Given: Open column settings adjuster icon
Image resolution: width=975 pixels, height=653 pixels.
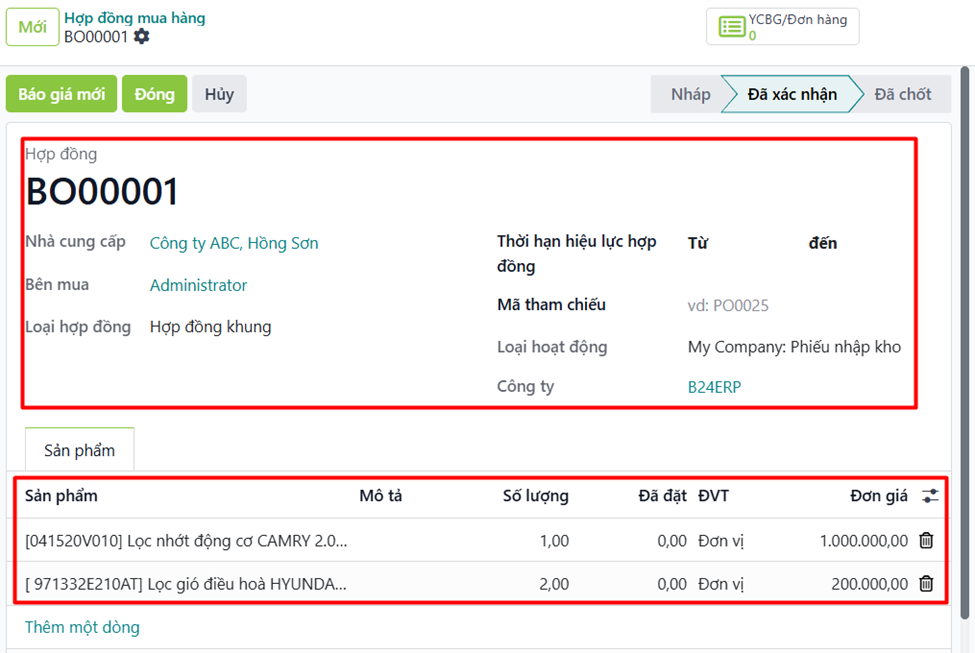Looking at the screenshot, I should coord(930,496).
